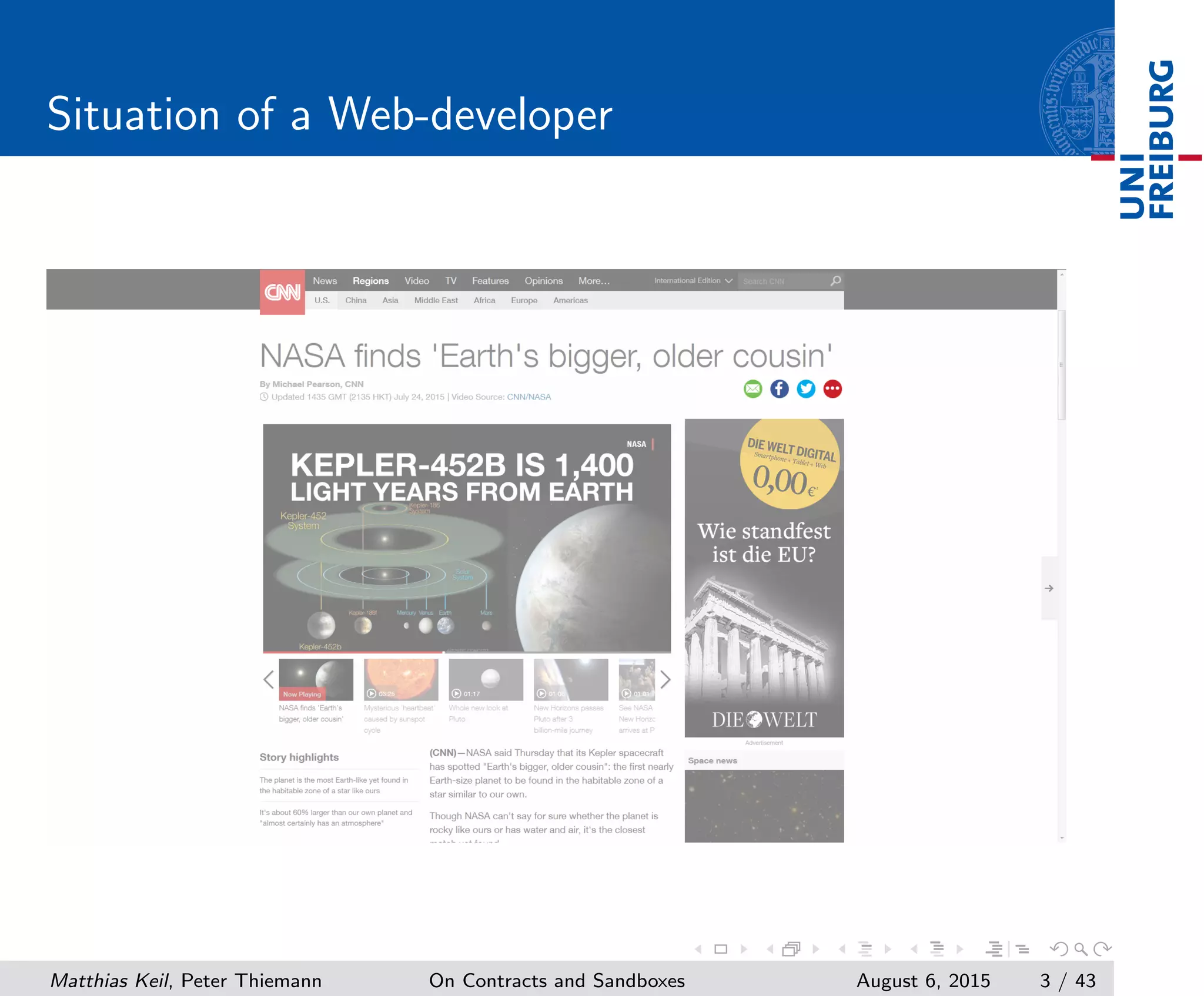Go to next frame using Beamer arrow

815,949
